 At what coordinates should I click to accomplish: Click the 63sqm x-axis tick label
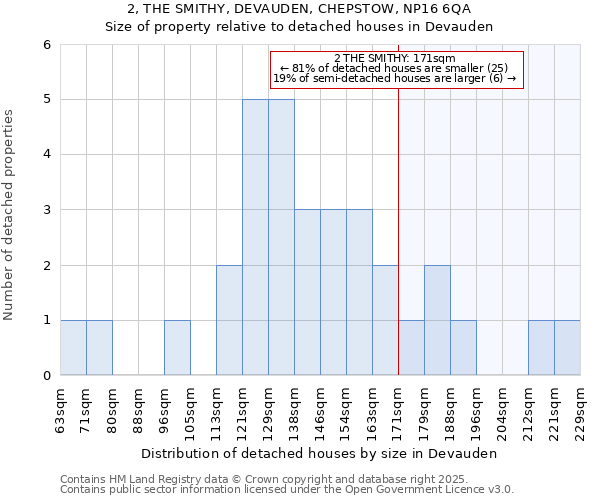[60, 411]
